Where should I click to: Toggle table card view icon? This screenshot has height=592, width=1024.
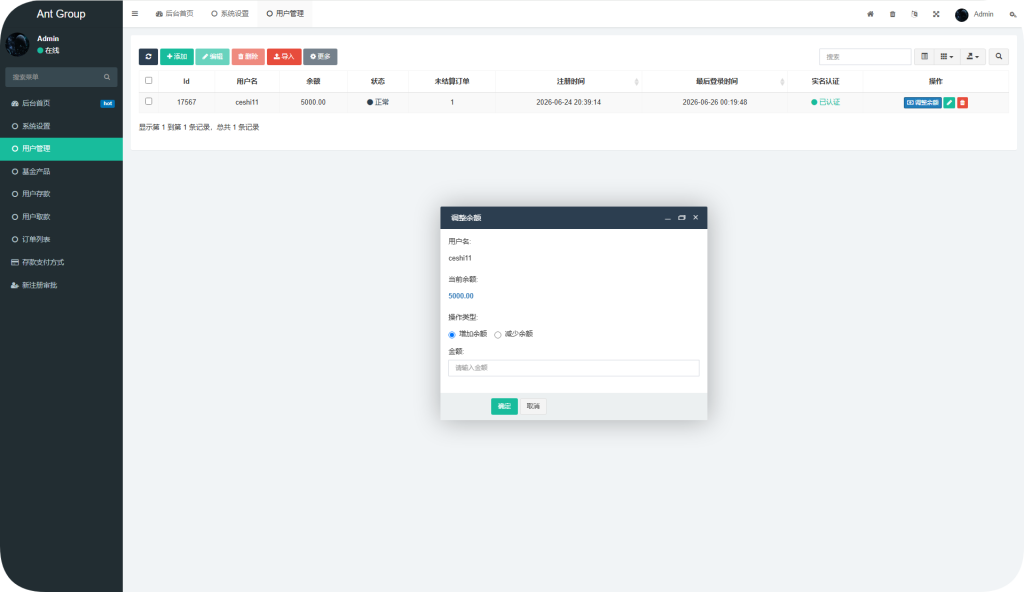924,57
